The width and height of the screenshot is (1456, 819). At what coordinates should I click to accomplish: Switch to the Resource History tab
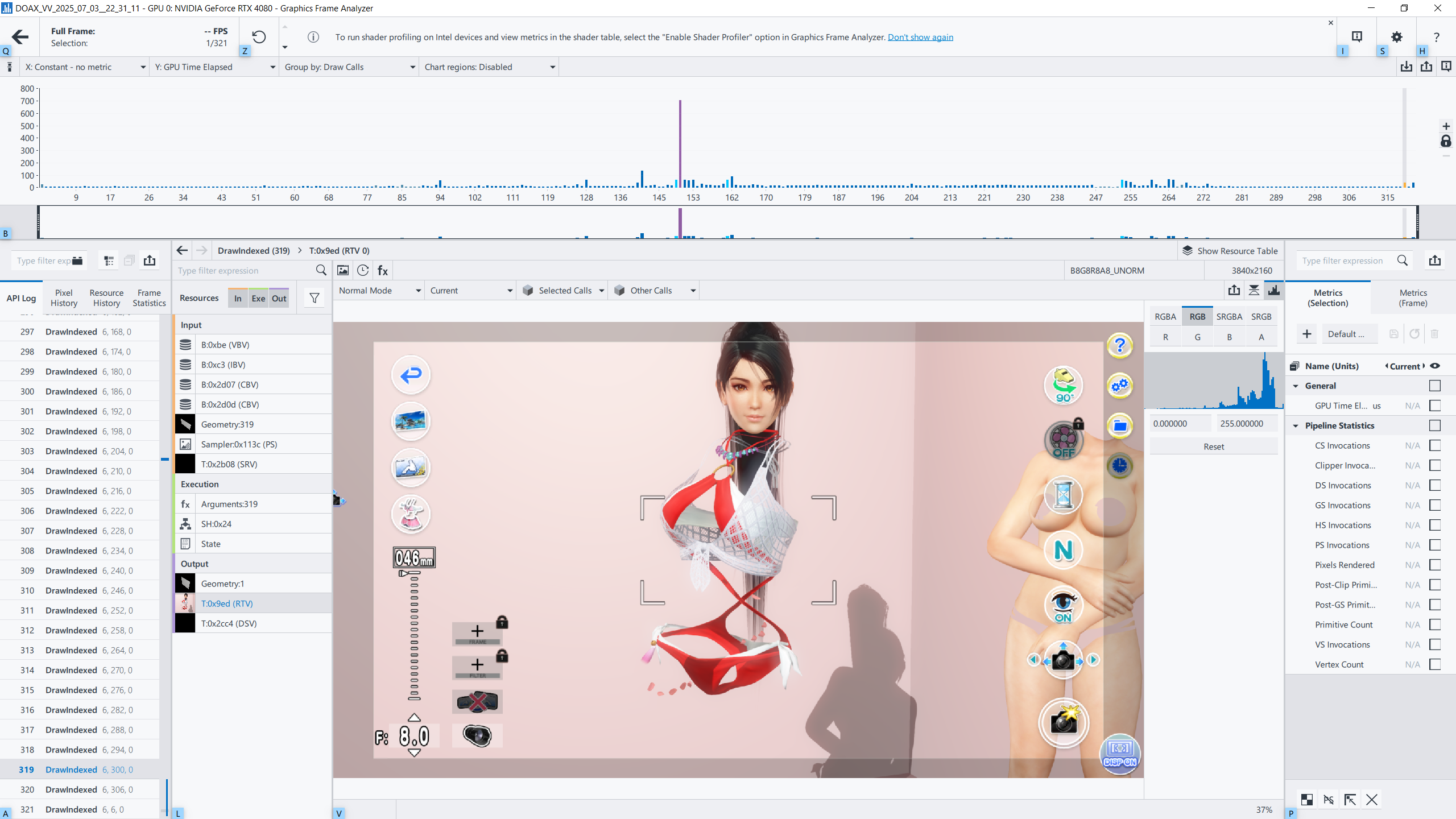(106, 298)
